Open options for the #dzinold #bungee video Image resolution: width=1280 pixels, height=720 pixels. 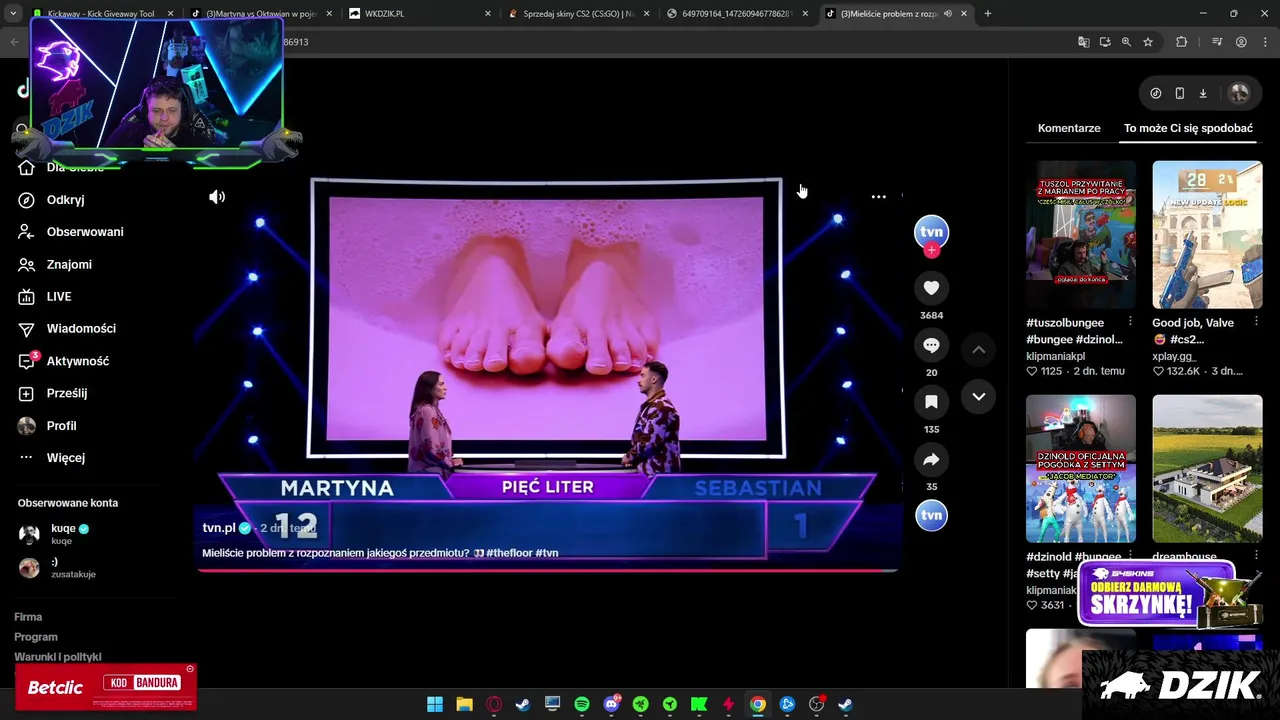click(1130, 557)
